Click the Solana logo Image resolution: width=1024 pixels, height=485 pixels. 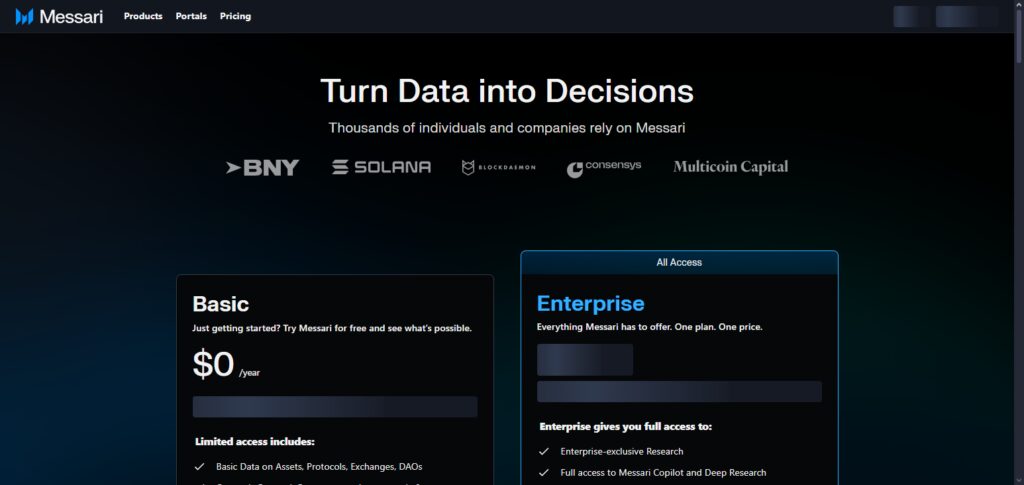(x=381, y=167)
